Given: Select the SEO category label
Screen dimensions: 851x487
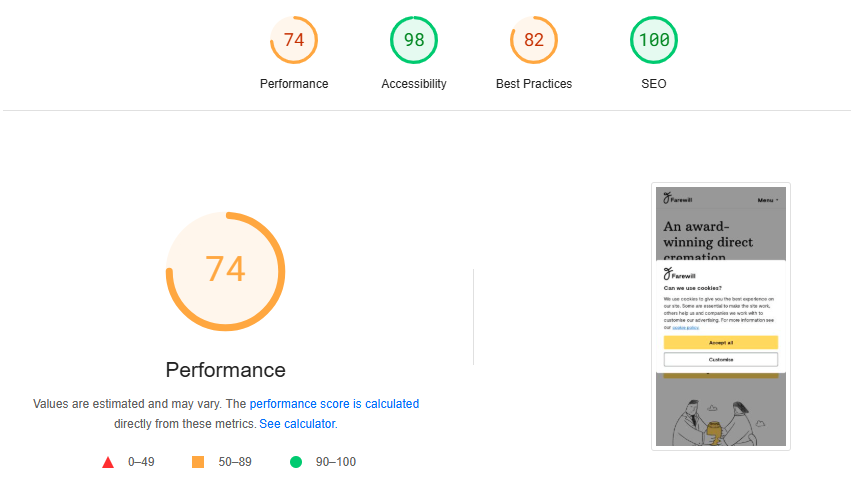Looking at the screenshot, I should pyautogui.click(x=653, y=84).
